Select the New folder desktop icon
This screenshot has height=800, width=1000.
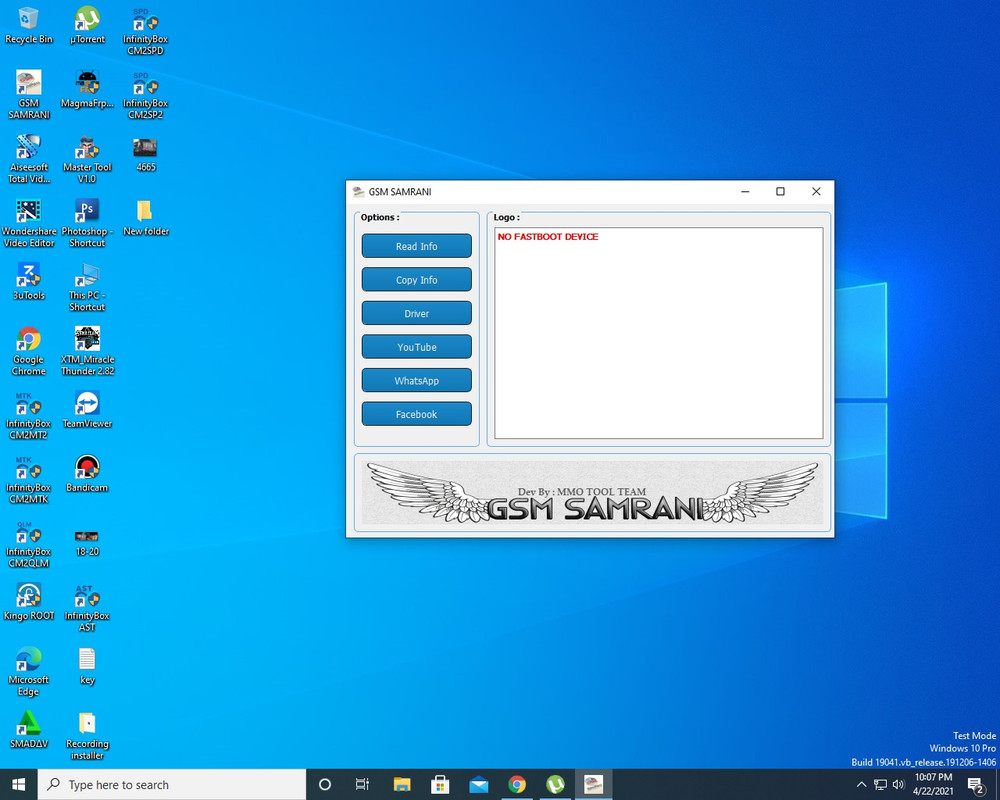coord(145,218)
